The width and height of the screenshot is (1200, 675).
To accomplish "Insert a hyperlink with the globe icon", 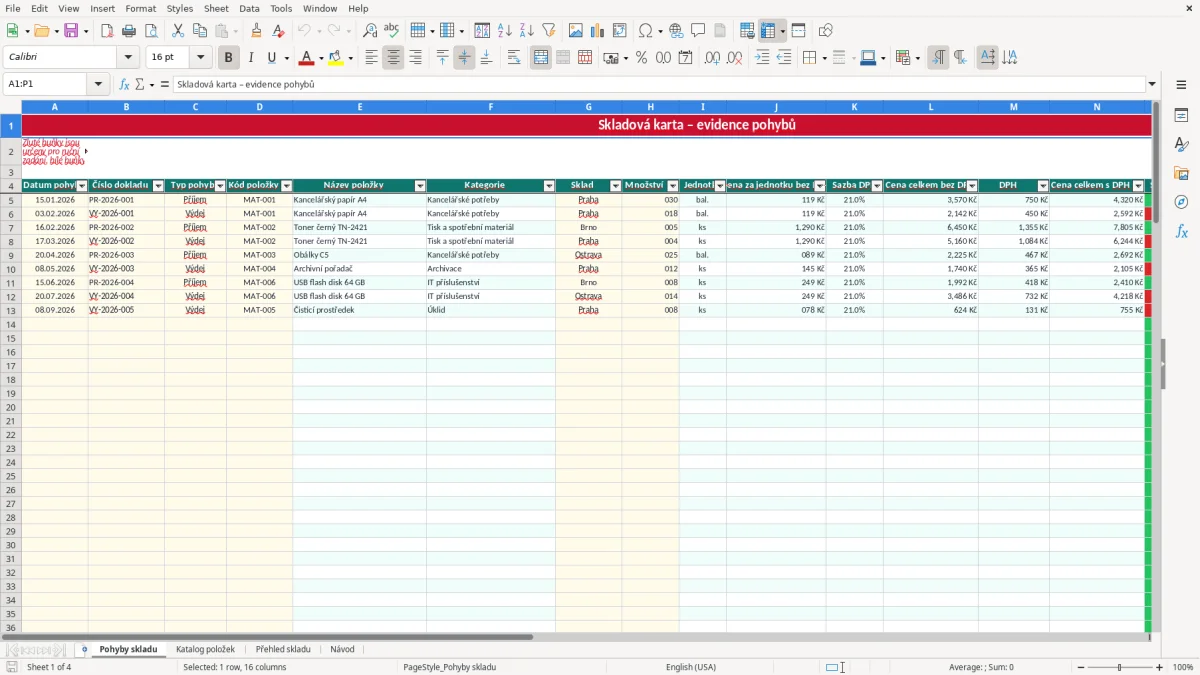I will point(676,31).
